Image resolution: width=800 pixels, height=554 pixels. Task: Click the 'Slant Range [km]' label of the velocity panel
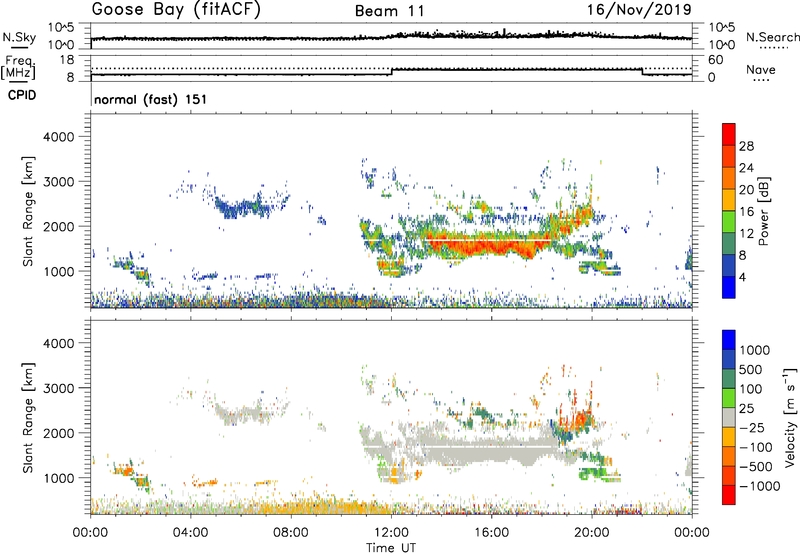[x=28, y=417]
